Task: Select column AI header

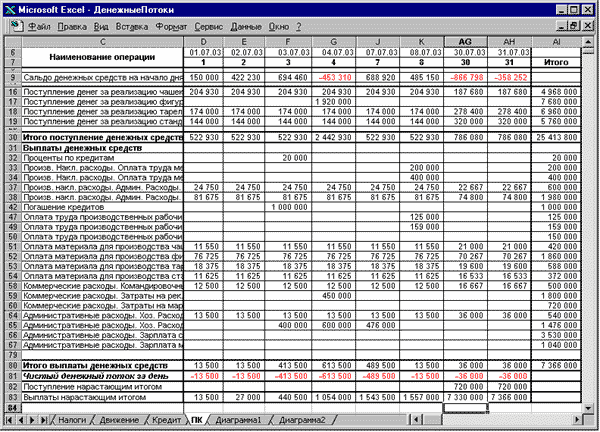Action: pyautogui.click(x=556, y=42)
